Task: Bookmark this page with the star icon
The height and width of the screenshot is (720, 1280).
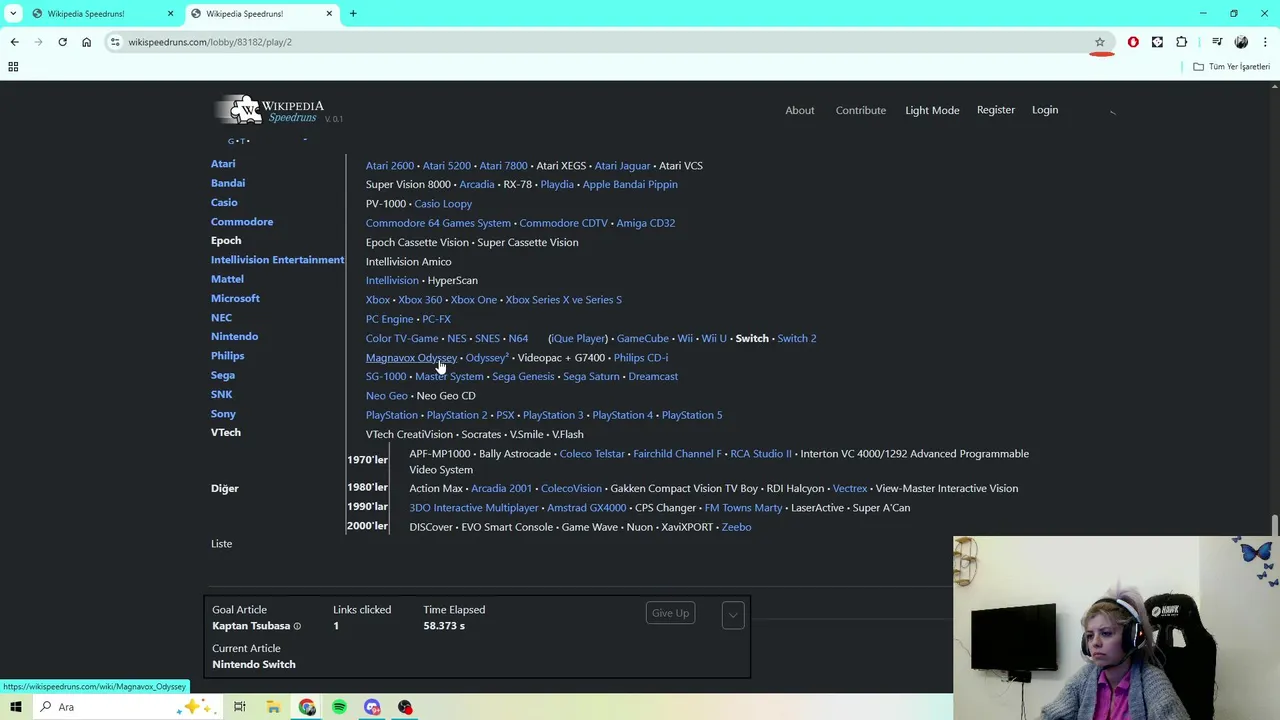Action: click(1100, 42)
